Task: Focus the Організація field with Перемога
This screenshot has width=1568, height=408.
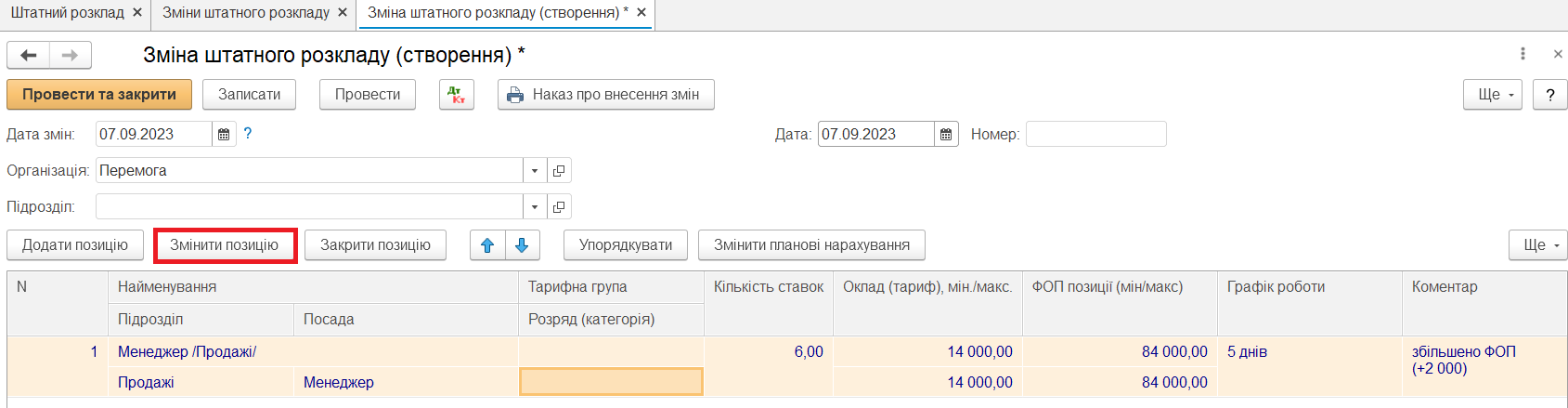Action: 309,171
